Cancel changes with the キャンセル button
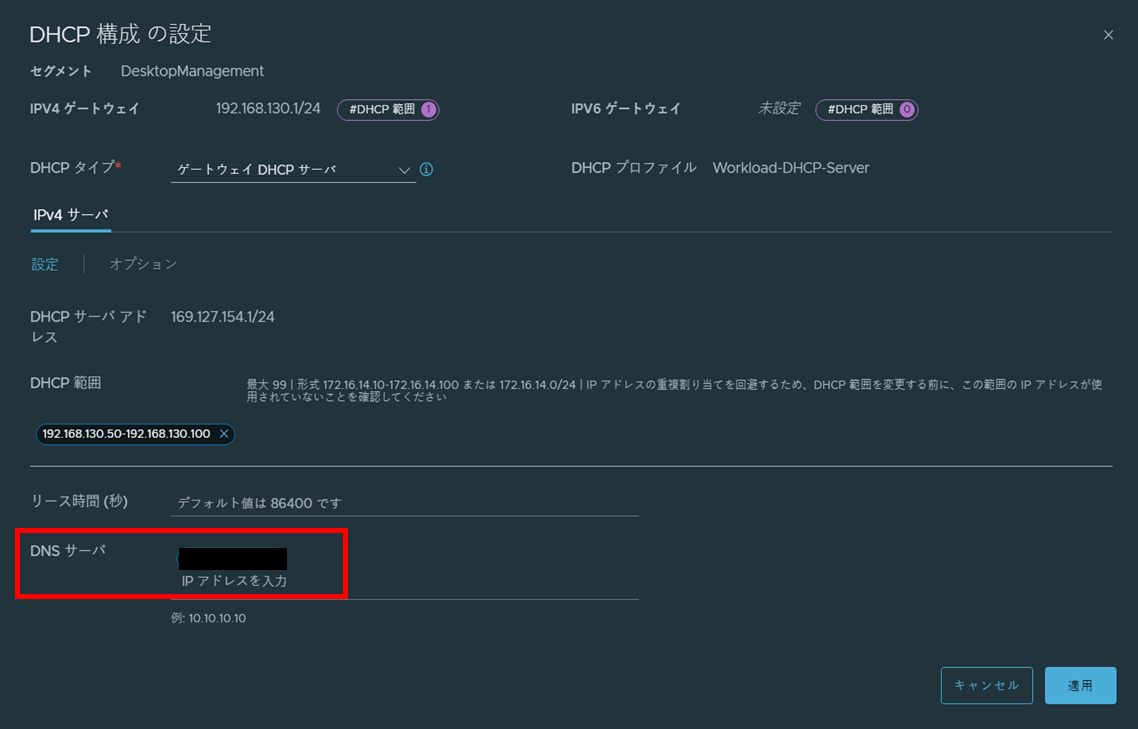1138x729 pixels. 986,686
